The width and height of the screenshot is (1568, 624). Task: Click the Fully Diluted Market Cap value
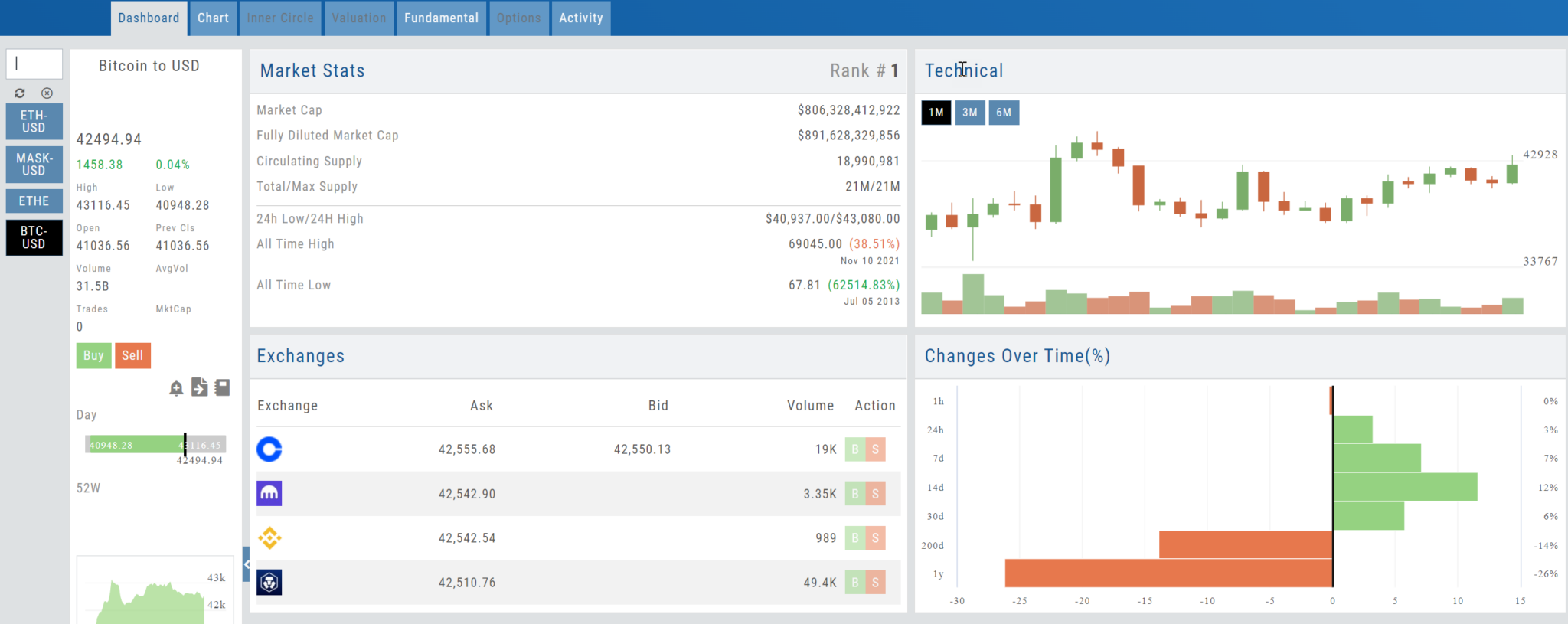[848, 136]
